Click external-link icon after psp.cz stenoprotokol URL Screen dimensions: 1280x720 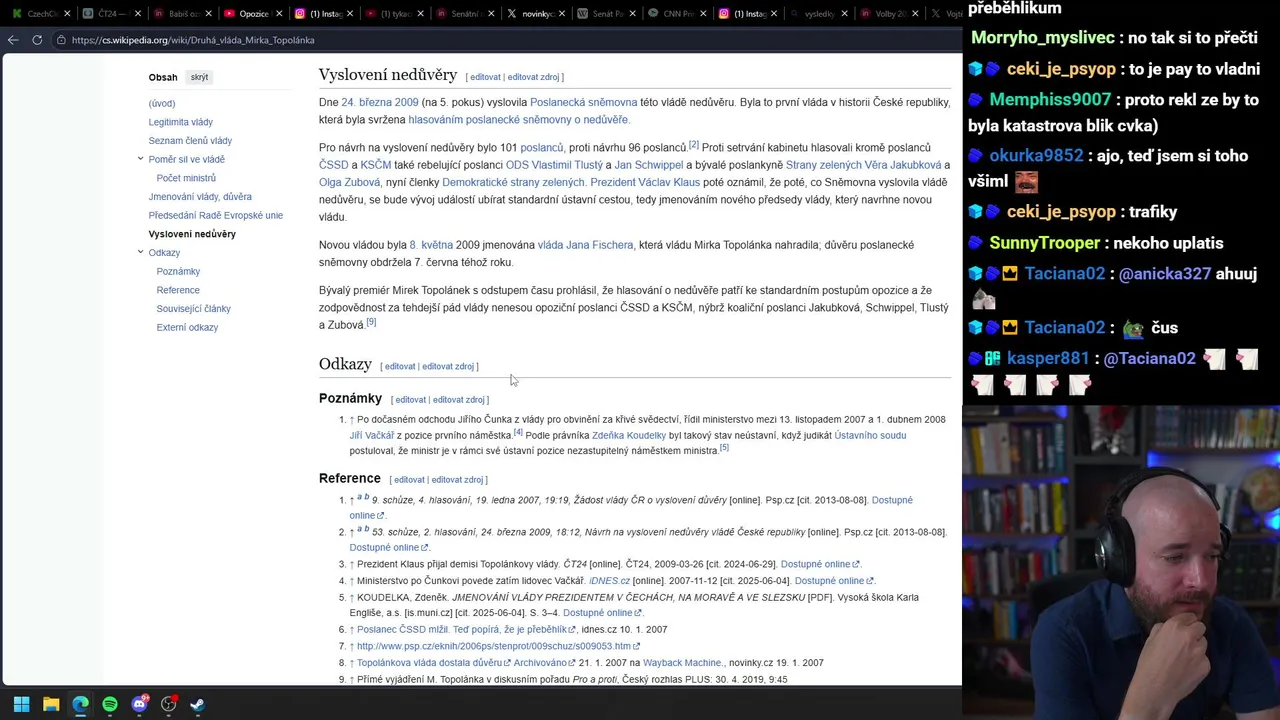coord(636,647)
